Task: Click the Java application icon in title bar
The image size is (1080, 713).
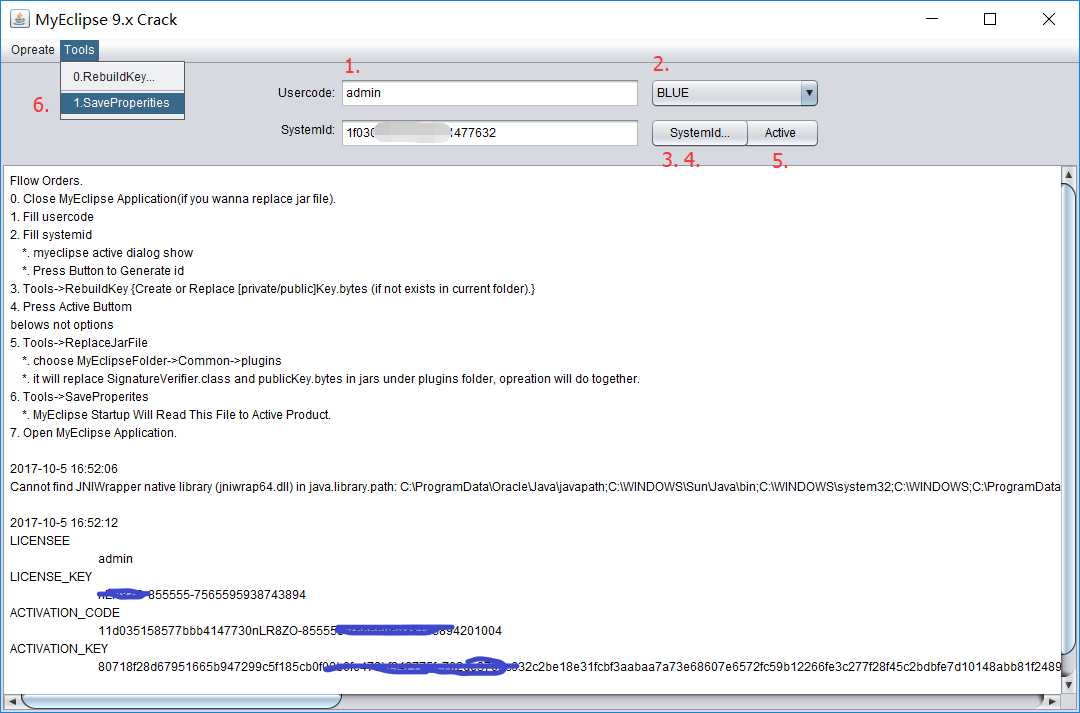Action: point(19,19)
